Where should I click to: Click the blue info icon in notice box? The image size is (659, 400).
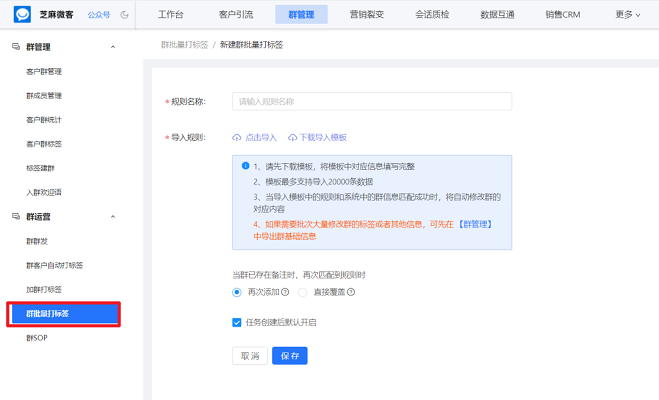point(246,166)
